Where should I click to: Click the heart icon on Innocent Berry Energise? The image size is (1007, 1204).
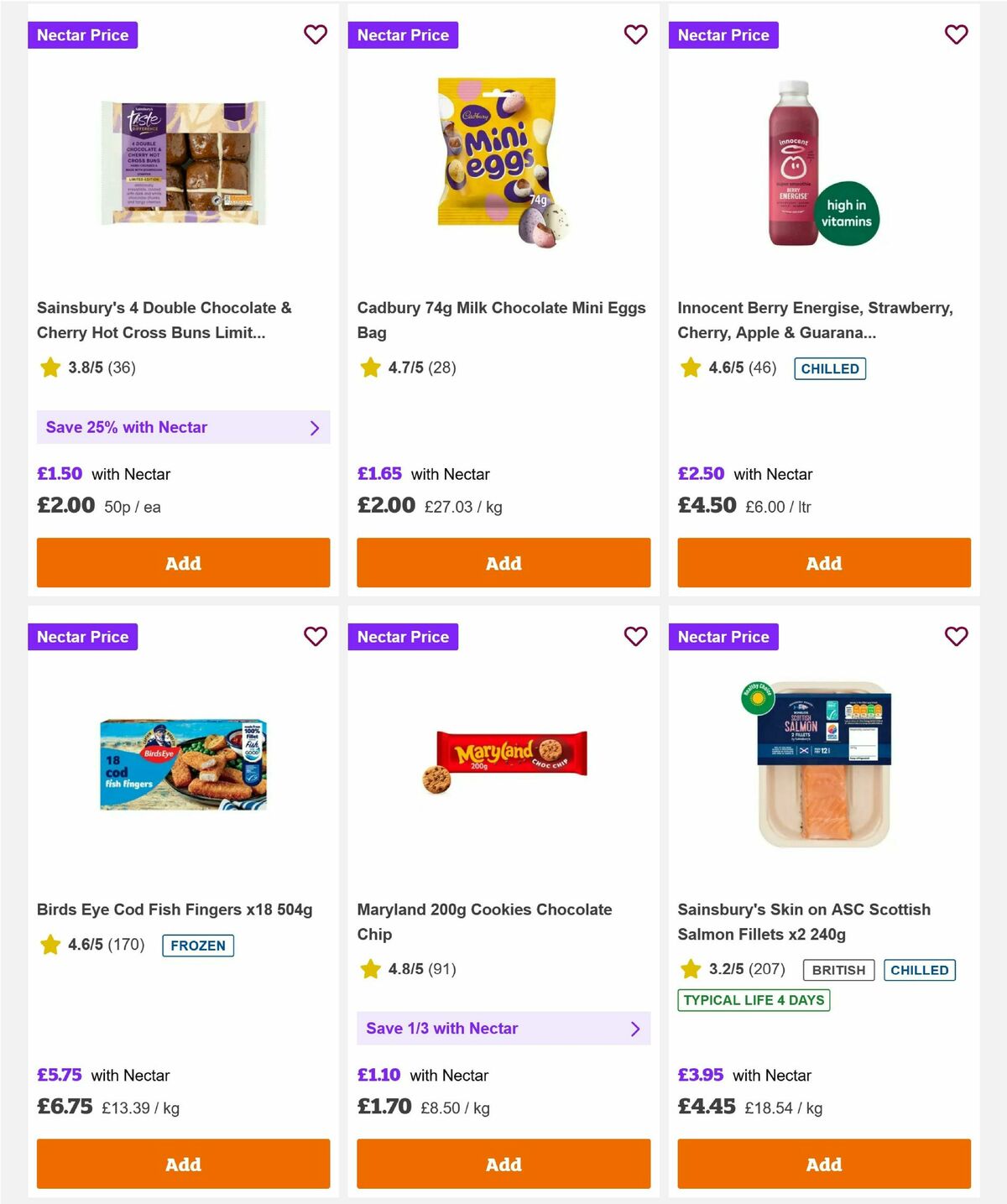(x=956, y=34)
